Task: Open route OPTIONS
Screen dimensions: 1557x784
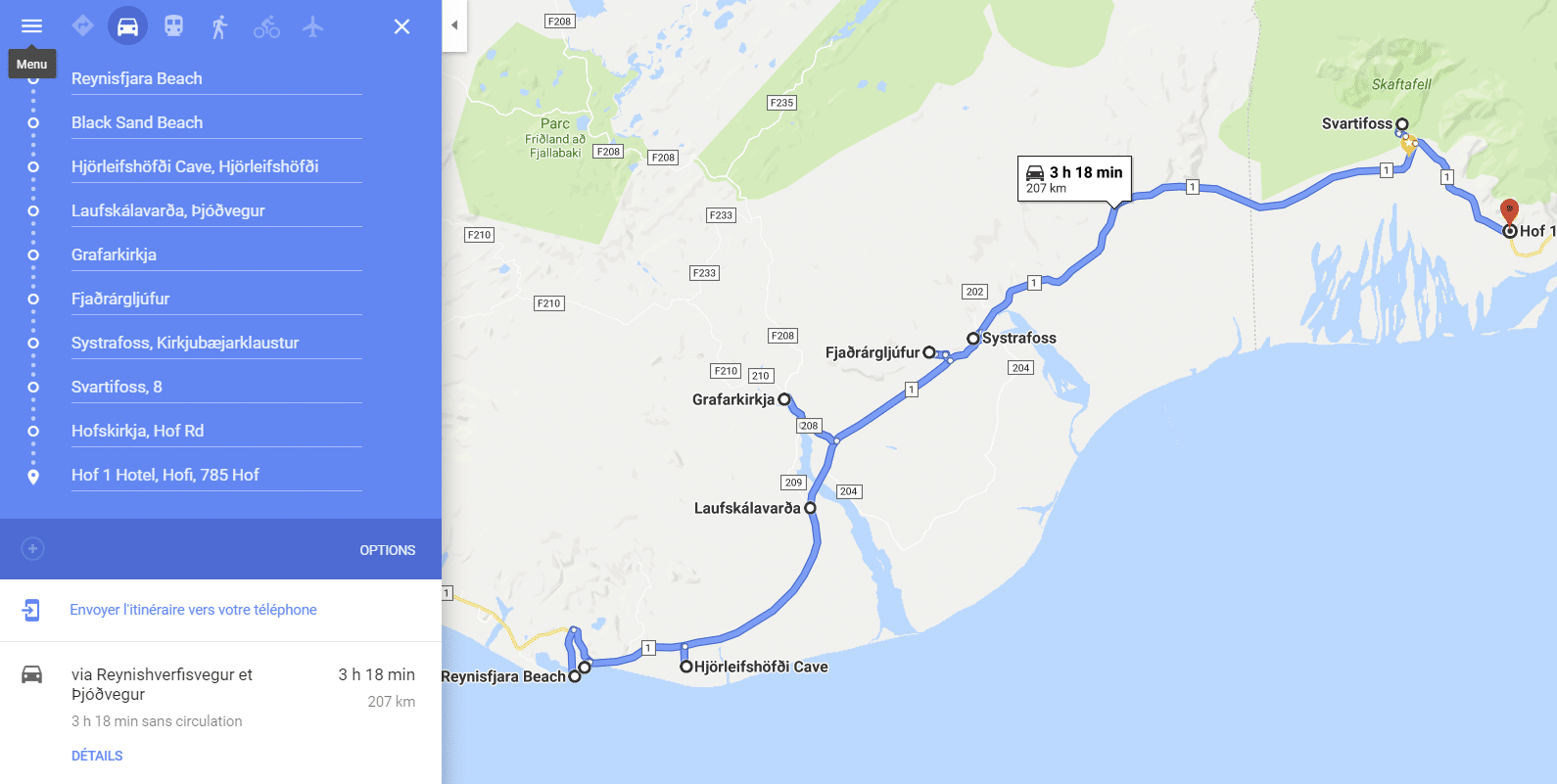Action: (388, 550)
